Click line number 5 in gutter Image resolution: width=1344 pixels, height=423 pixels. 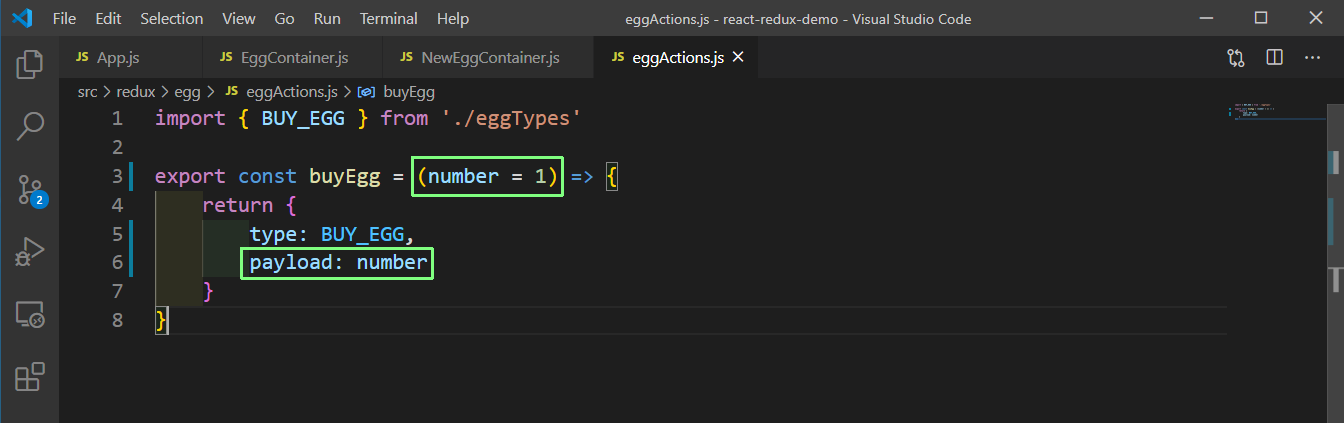tap(118, 234)
